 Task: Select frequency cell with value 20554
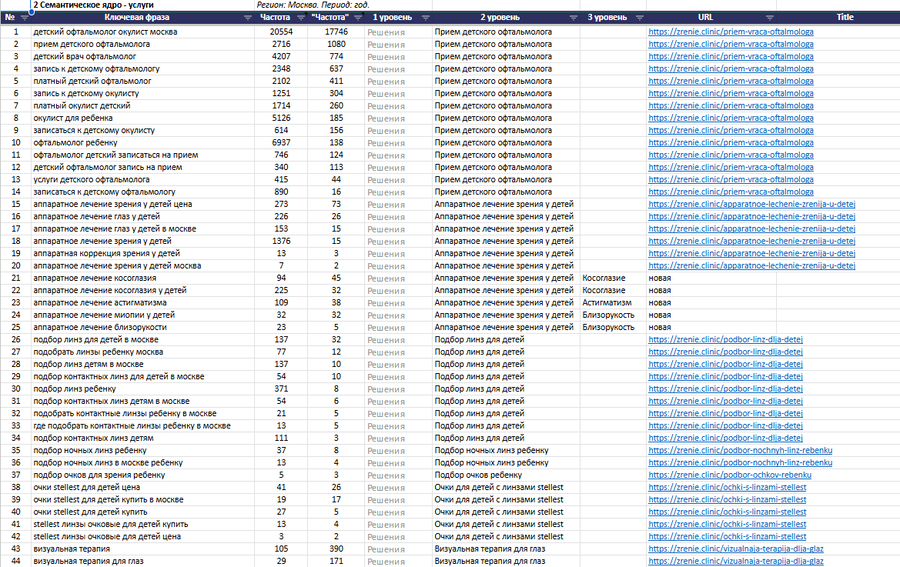click(x=281, y=32)
